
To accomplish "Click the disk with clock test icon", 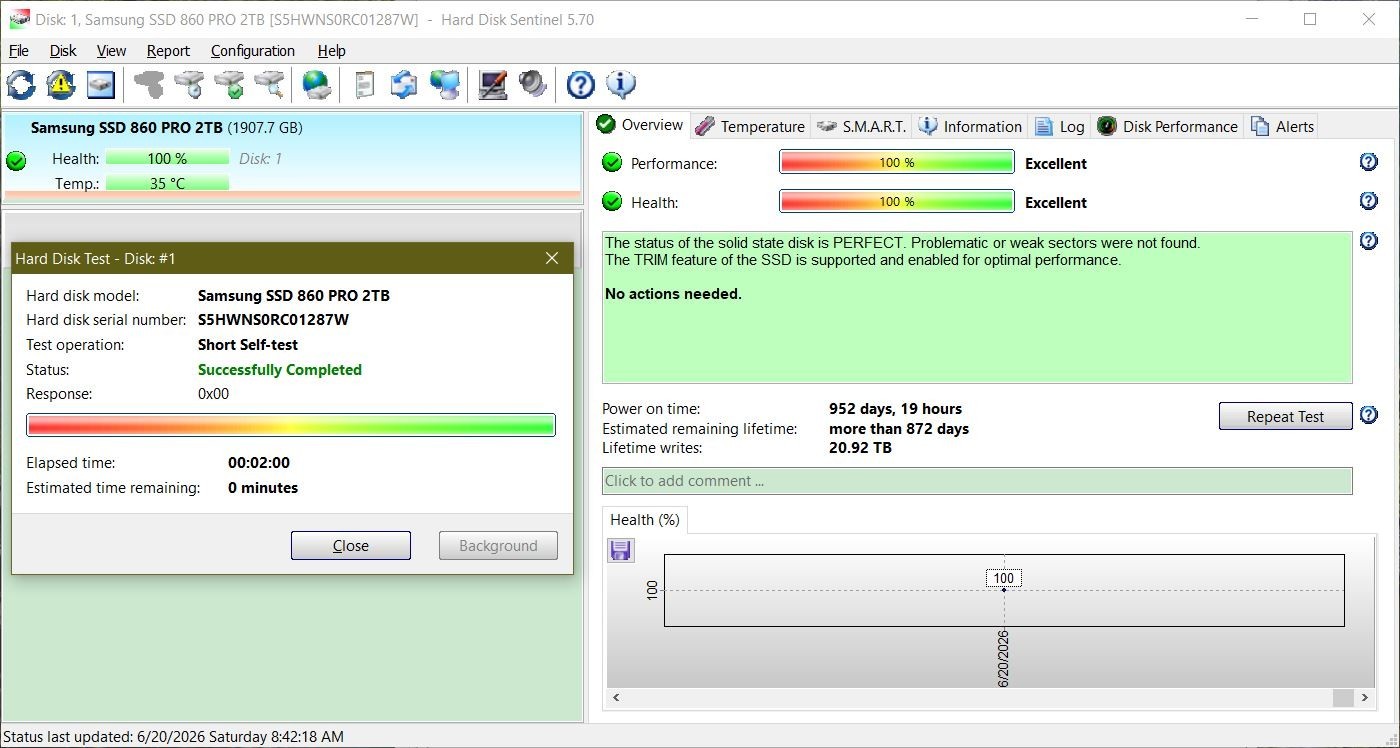I will 189,85.
